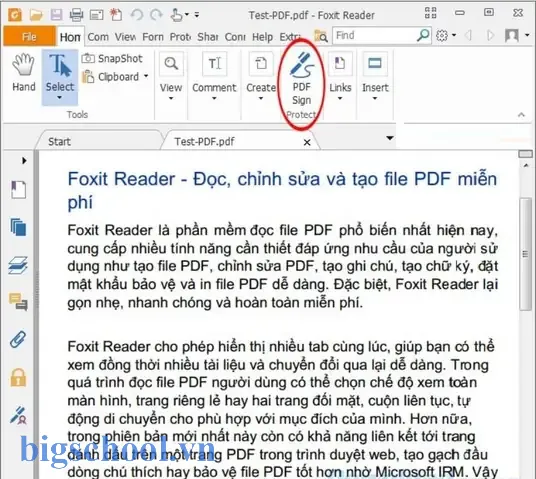Expand the Comment group dropdown arrow
This screenshot has height=479, width=536.
[x=214, y=98]
